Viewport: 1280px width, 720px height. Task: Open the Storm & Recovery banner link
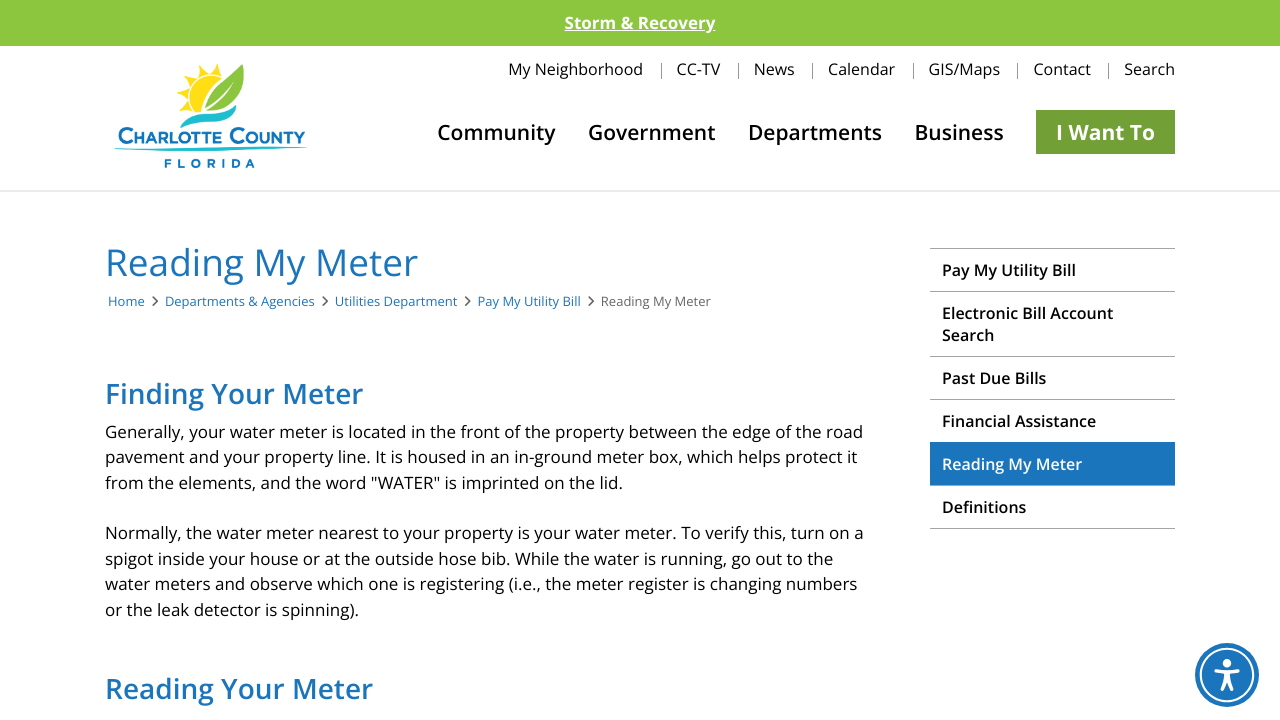click(639, 22)
